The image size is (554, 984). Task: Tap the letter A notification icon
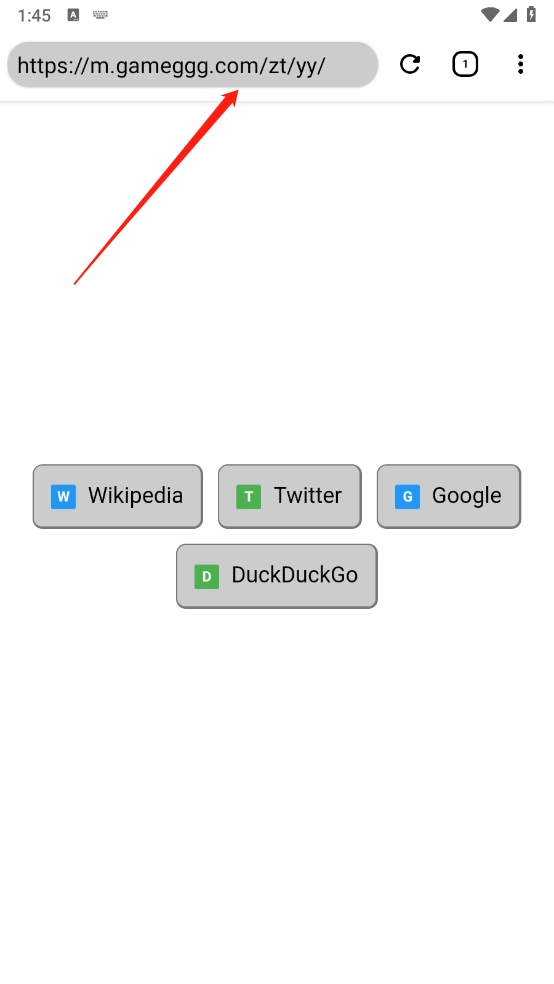click(73, 15)
